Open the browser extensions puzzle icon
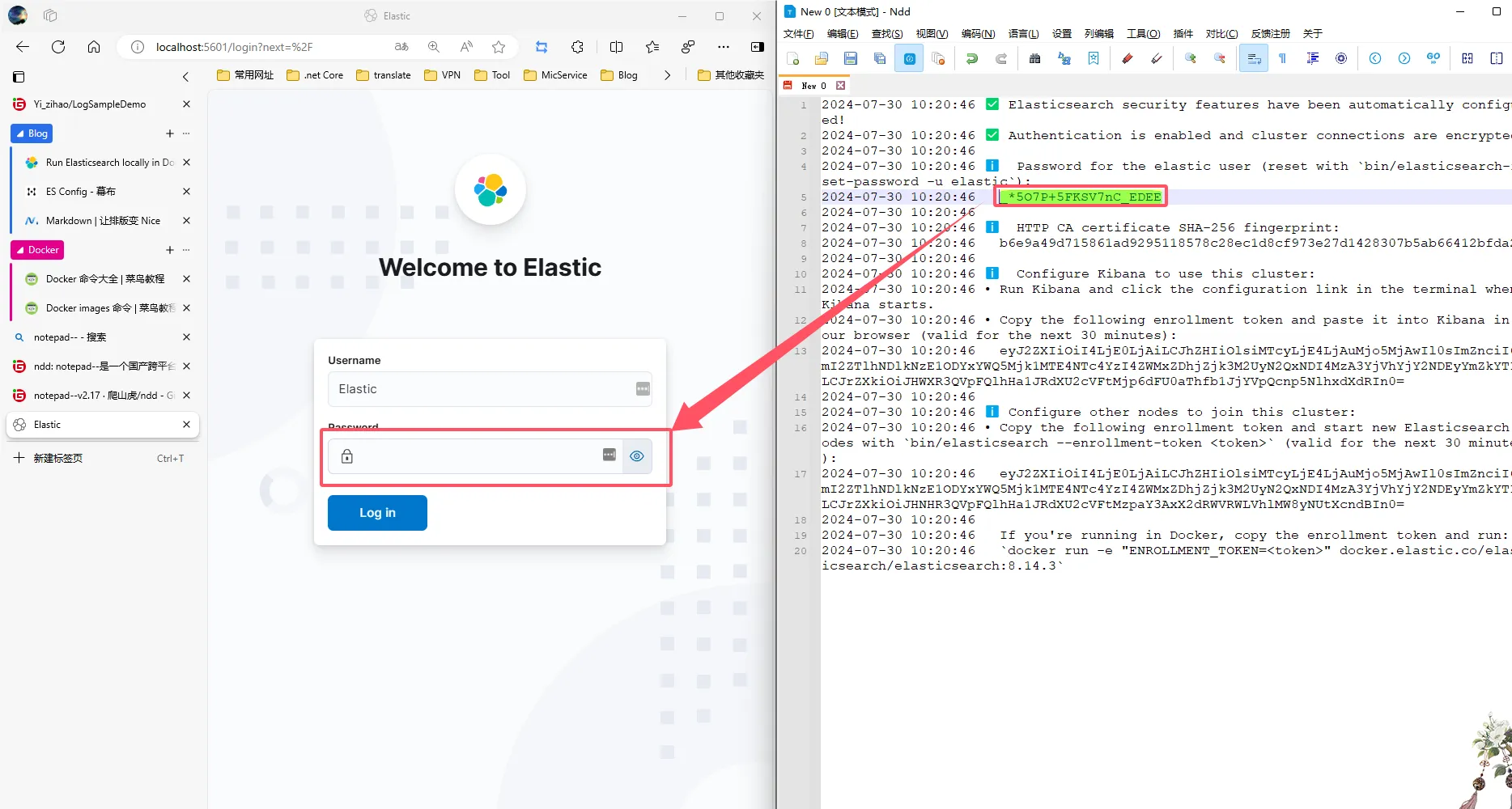This screenshot has height=809, width=1512. (577, 47)
